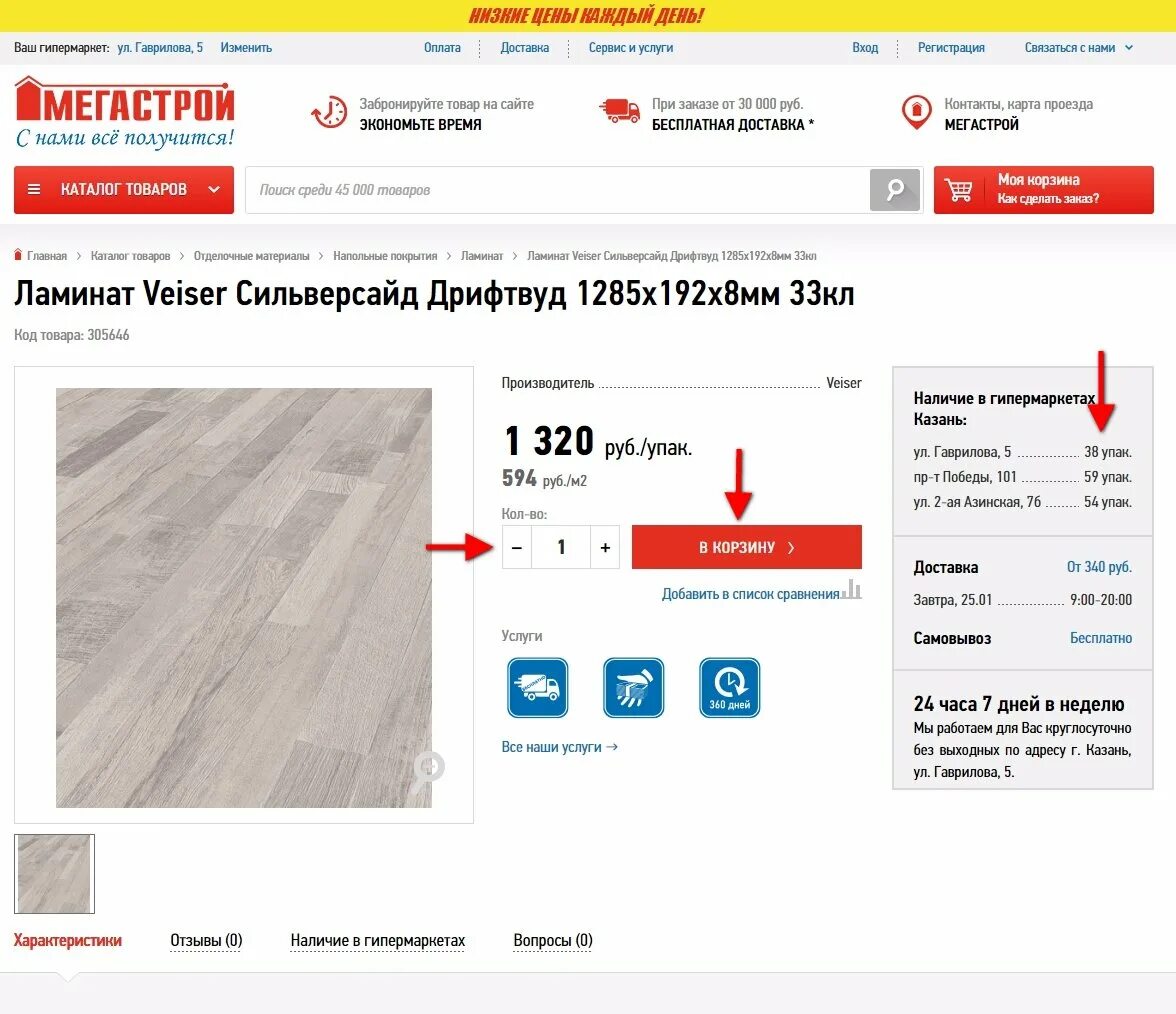
Task: Select the 360 days service icon
Action: (x=730, y=688)
